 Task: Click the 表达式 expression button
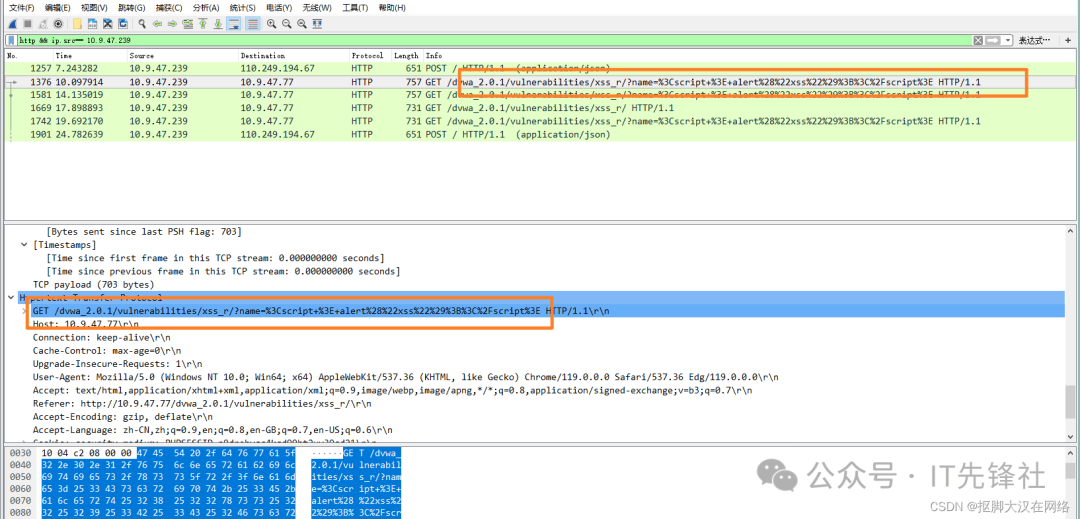(1033, 40)
